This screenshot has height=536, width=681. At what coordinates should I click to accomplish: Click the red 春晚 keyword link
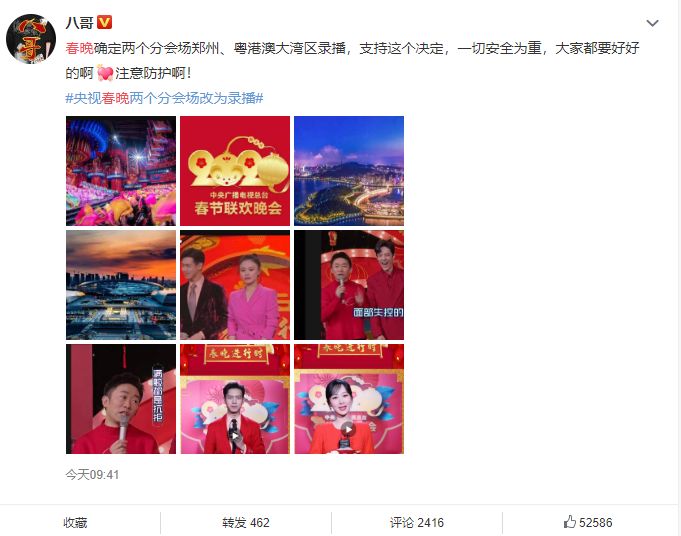[x=79, y=48]
